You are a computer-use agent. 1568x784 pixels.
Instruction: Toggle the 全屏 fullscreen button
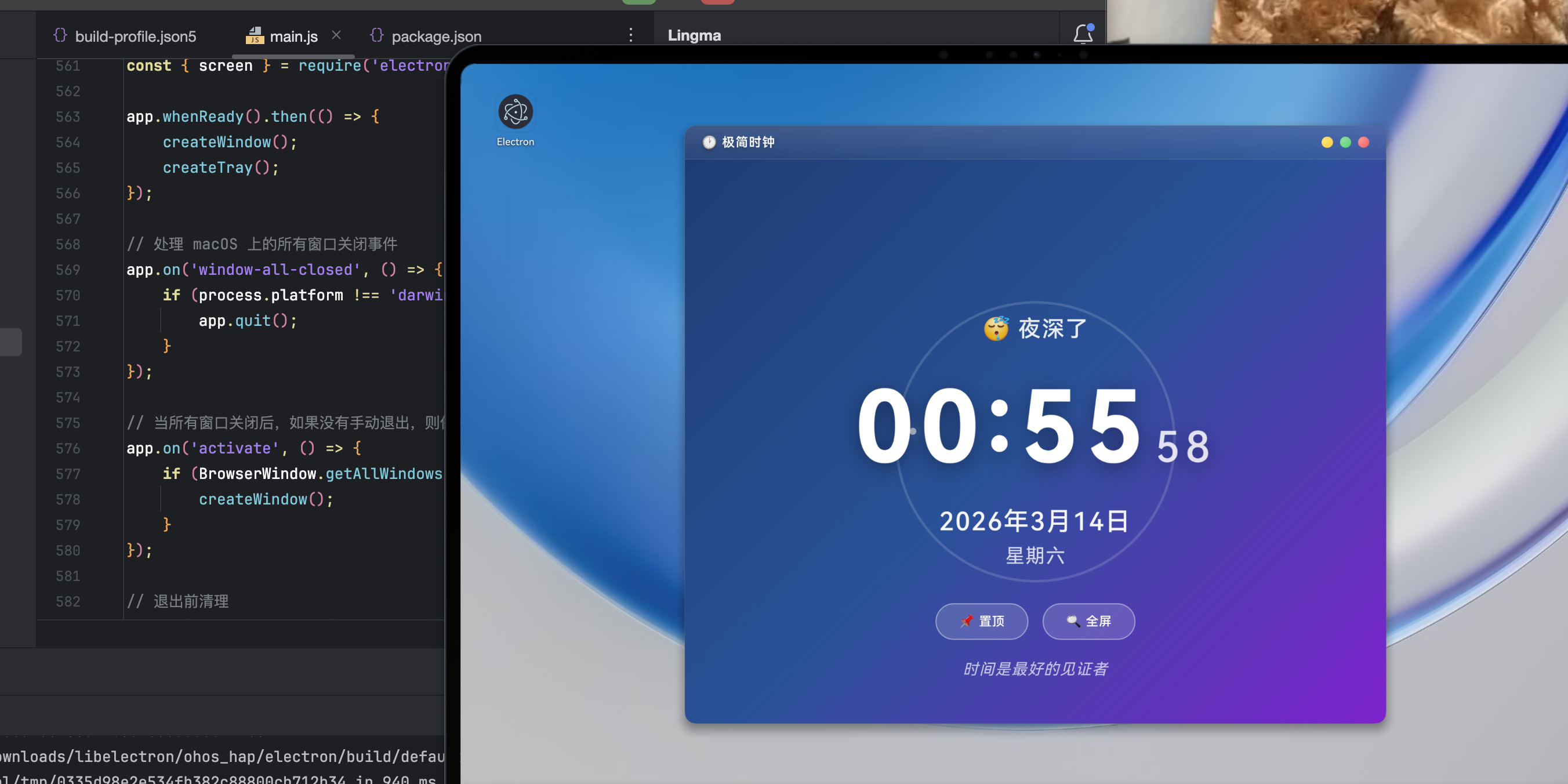(1088, 621)
